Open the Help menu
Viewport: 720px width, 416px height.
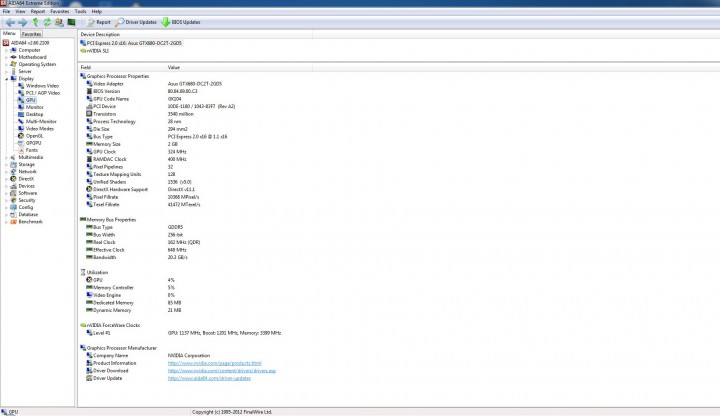[96, 11]
